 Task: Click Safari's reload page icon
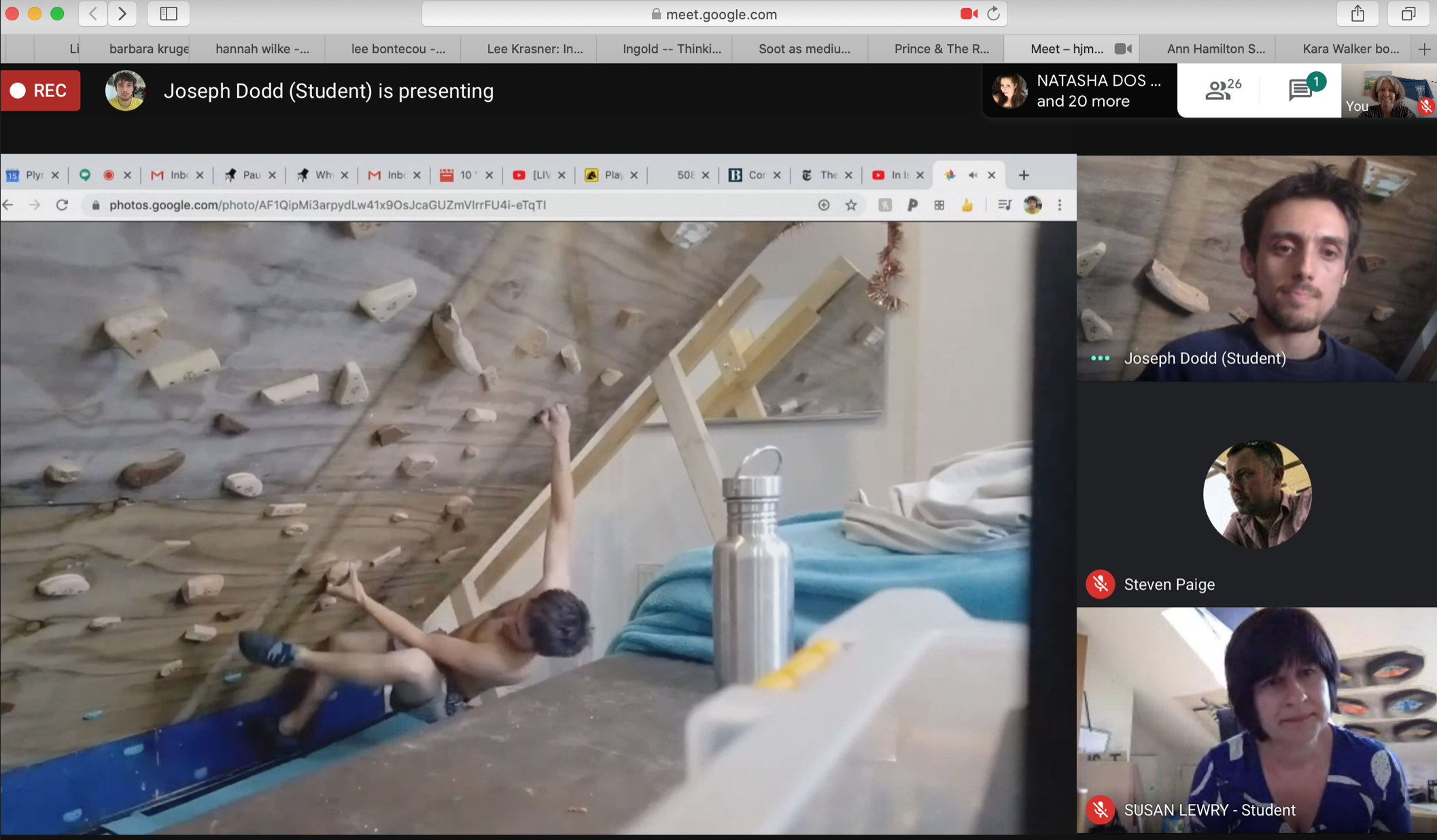click(x=993, y=14)
